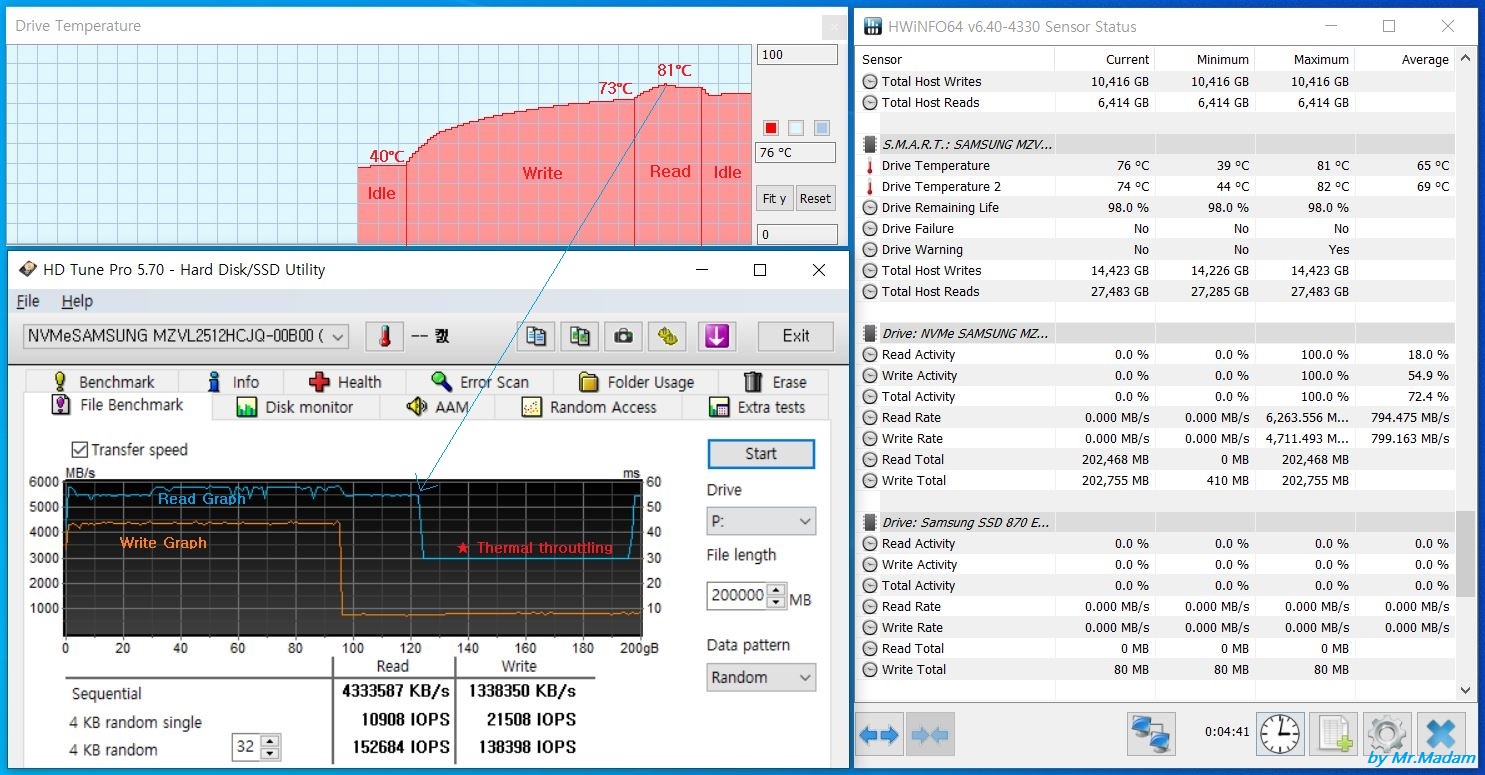Click Fit y button in Drive Temperature

775,198
